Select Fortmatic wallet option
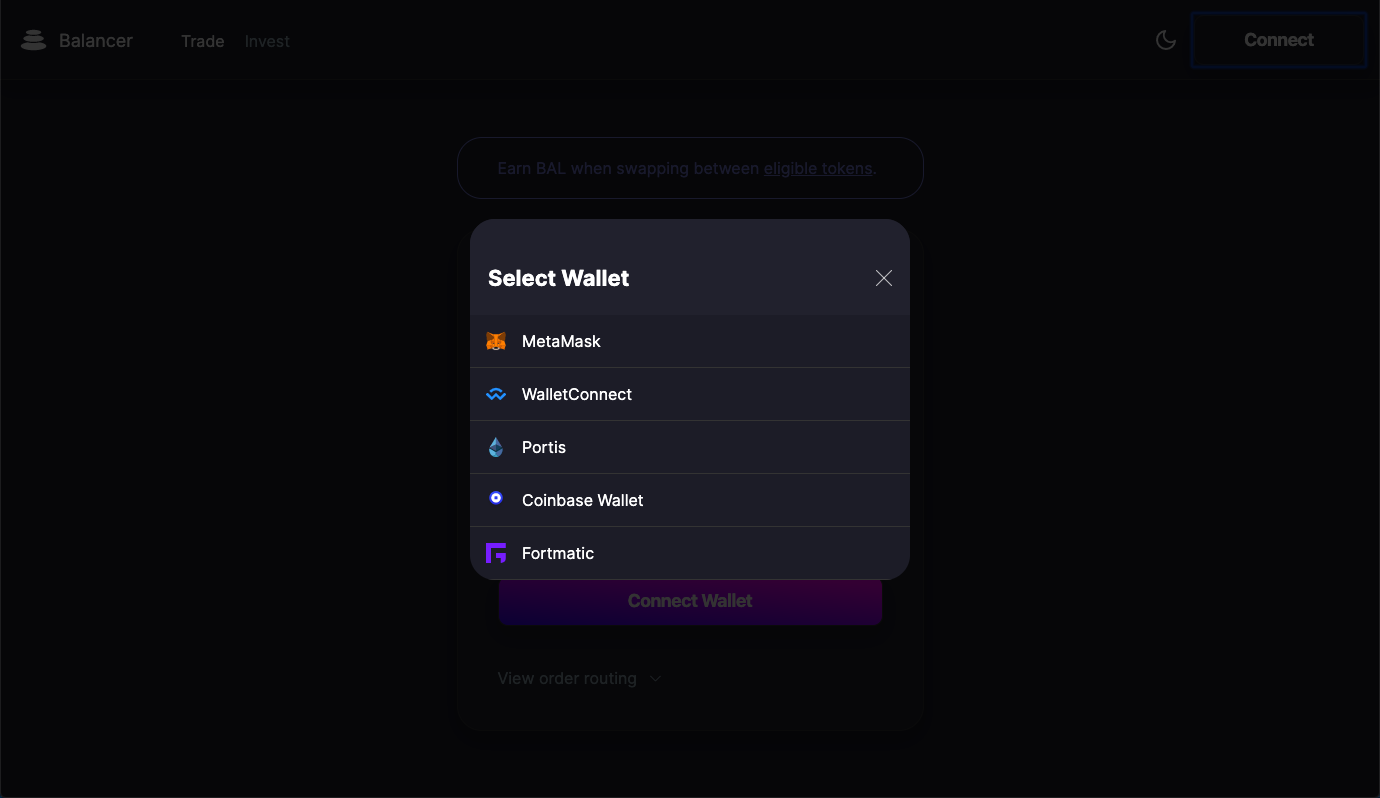1380x798 pixels. [690, 553]
